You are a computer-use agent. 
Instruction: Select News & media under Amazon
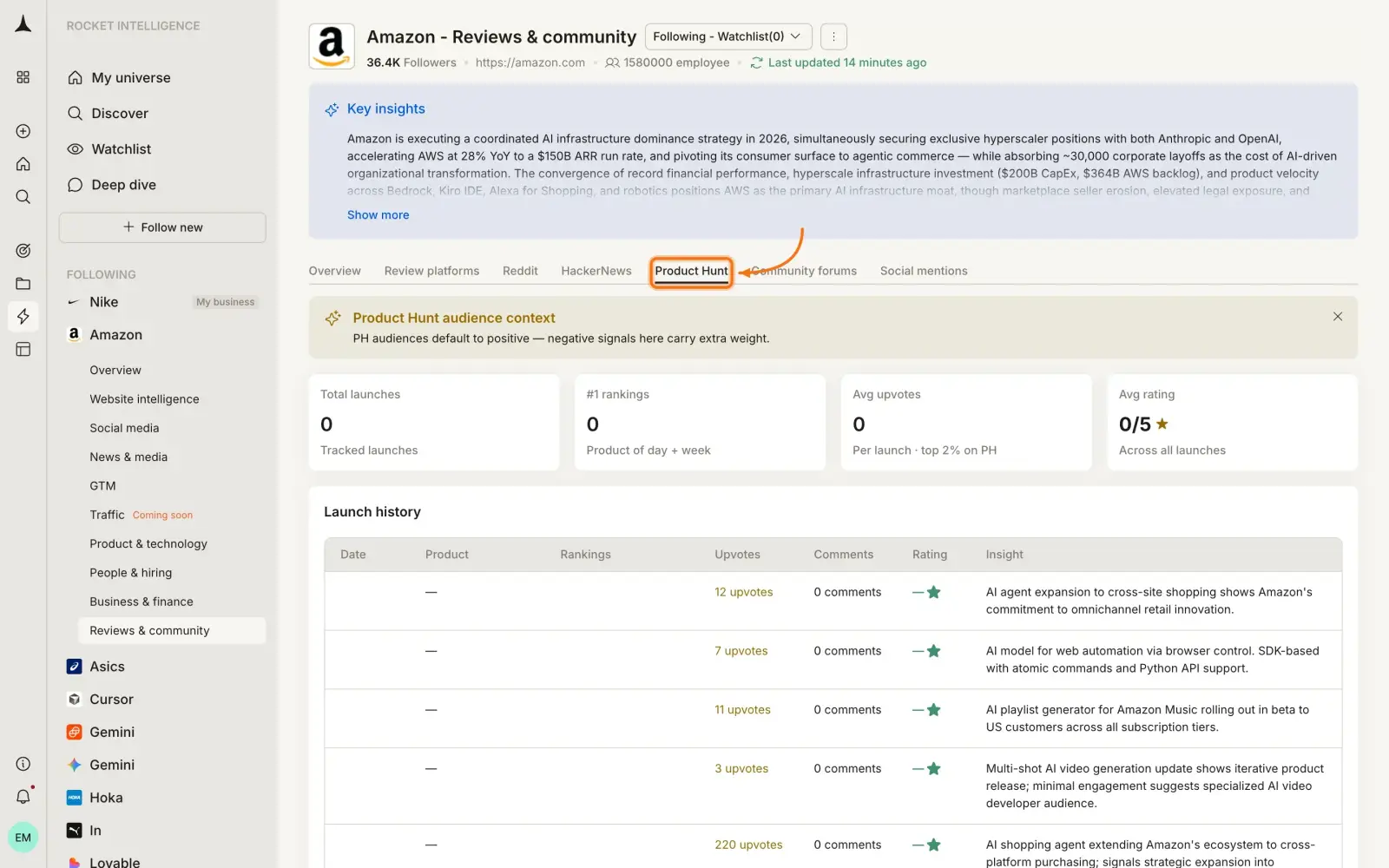pos(128,457)
